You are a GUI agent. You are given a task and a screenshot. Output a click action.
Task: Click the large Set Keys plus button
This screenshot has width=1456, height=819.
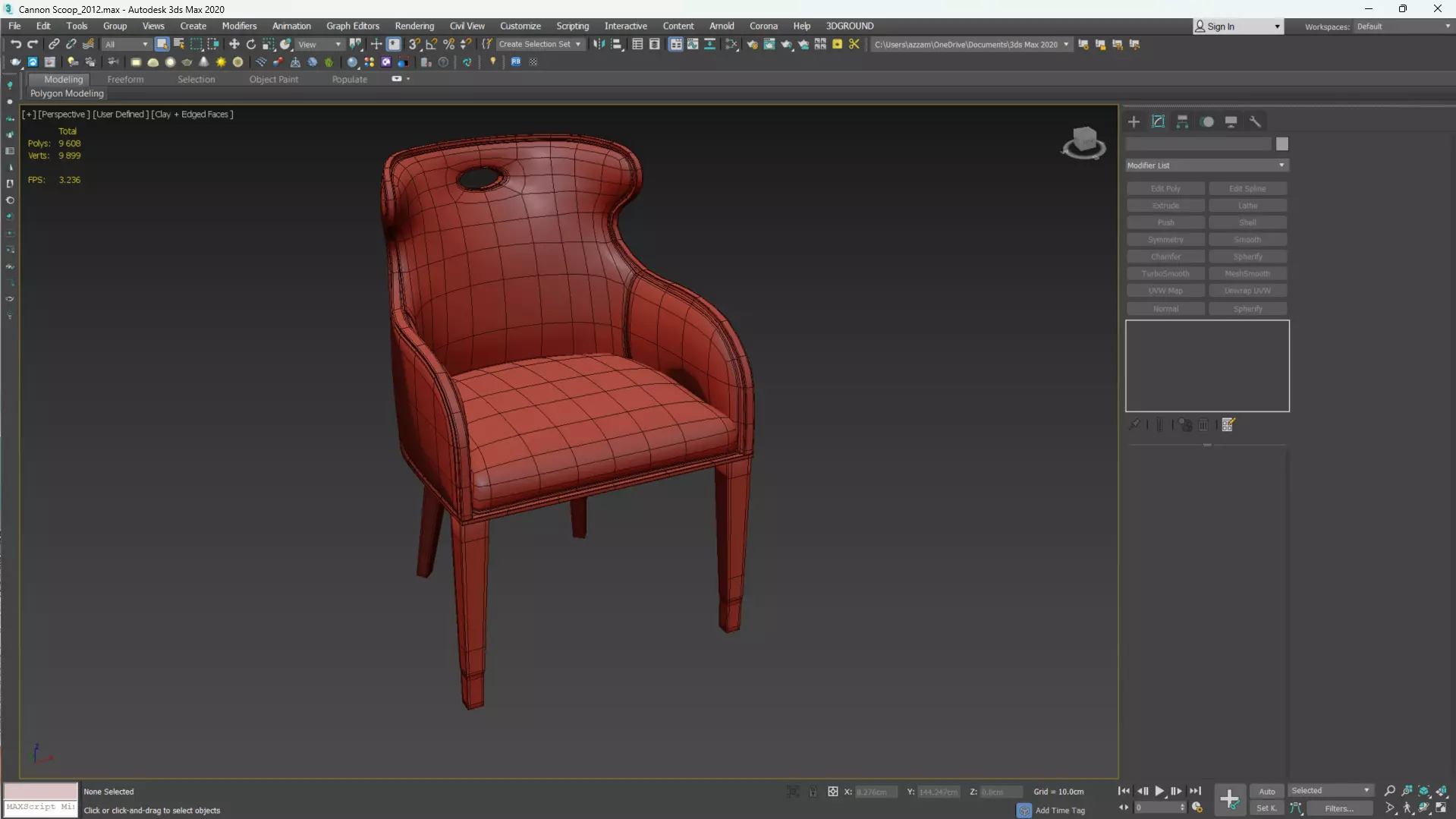(1229, 799)
